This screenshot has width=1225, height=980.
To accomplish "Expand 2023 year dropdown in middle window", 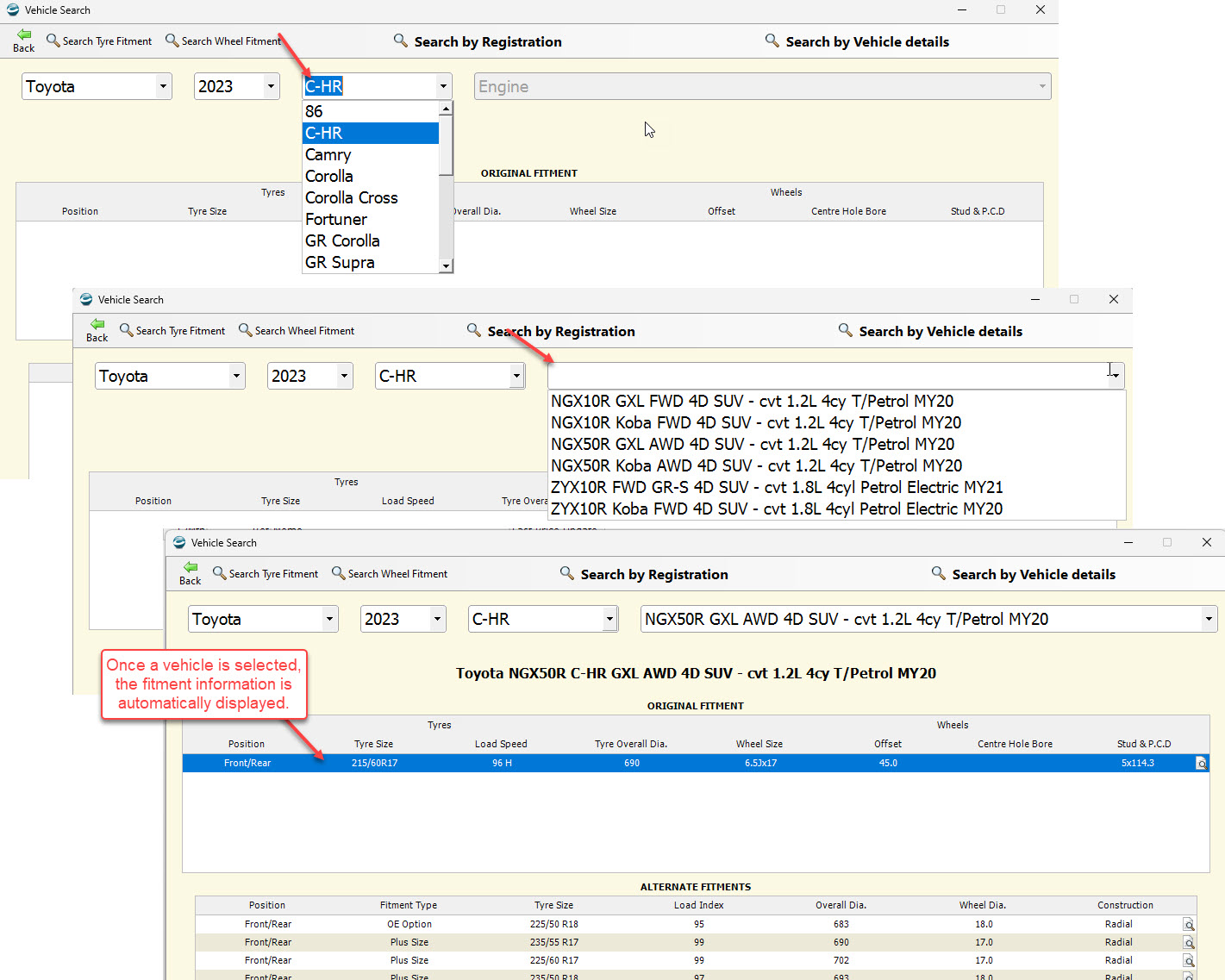I will point(344,376).
